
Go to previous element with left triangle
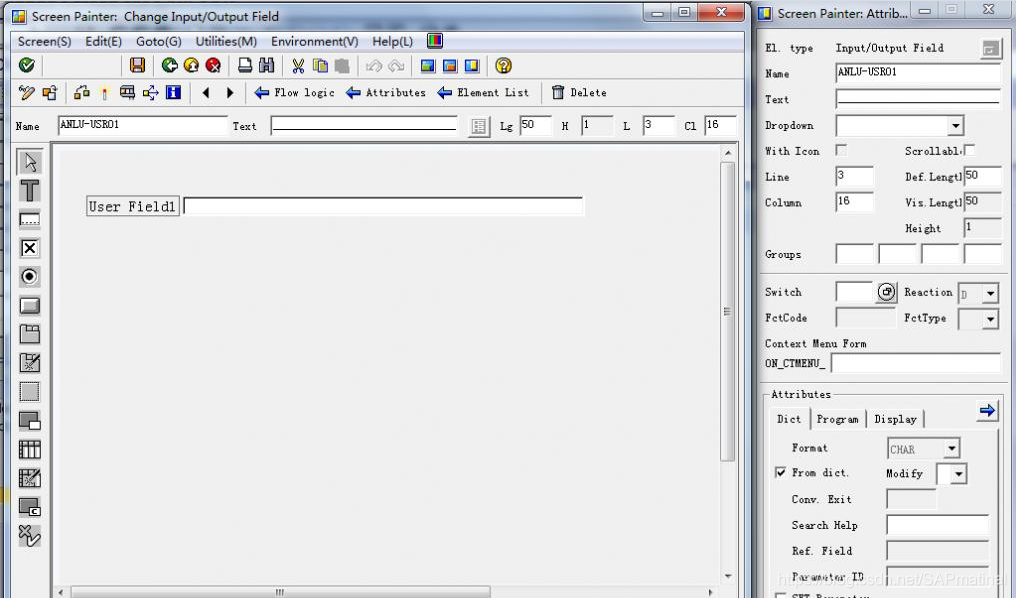click(206, 93)
